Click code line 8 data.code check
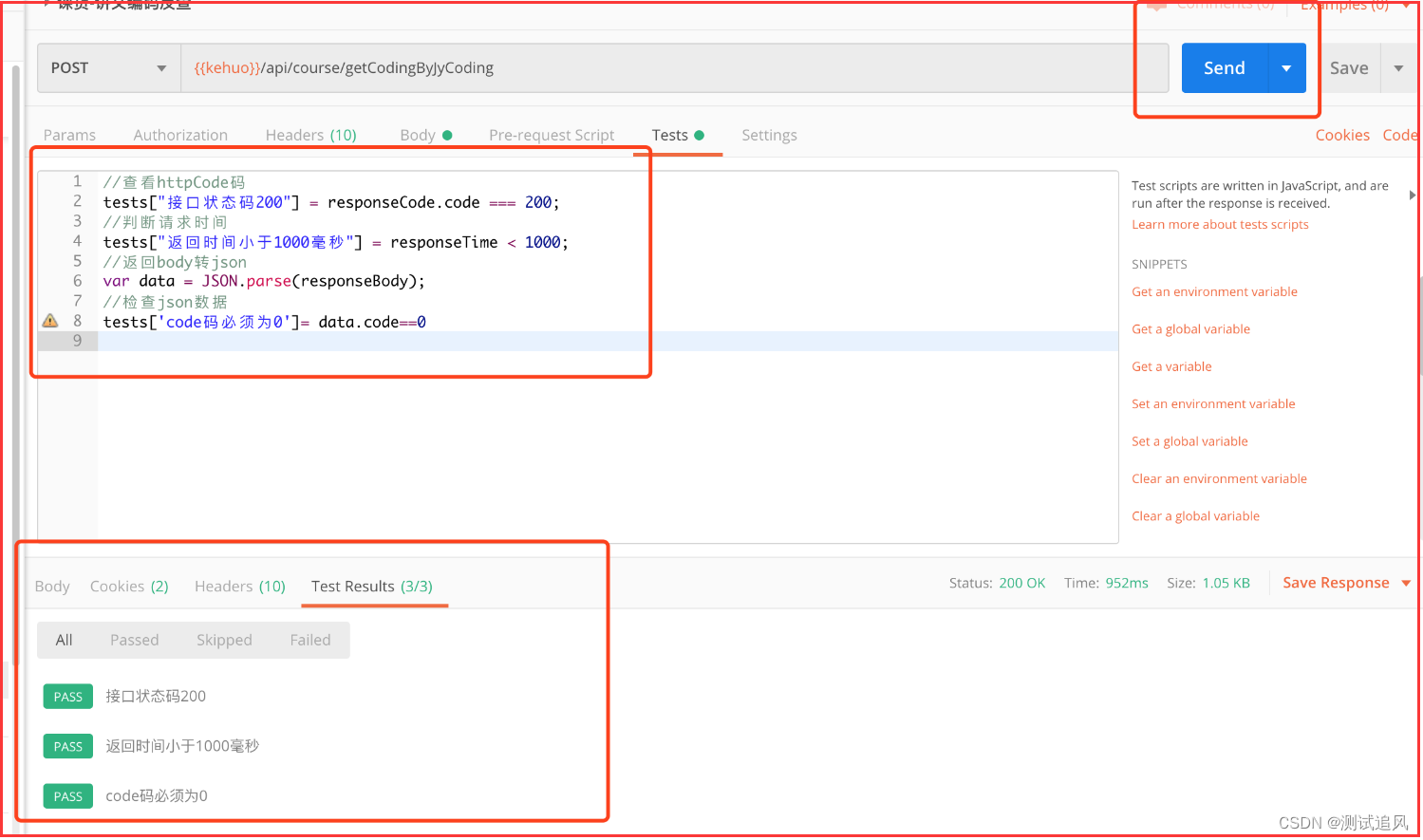This screenshot has height=840, width=1423. pyautogui.click(x=265, y=322)
